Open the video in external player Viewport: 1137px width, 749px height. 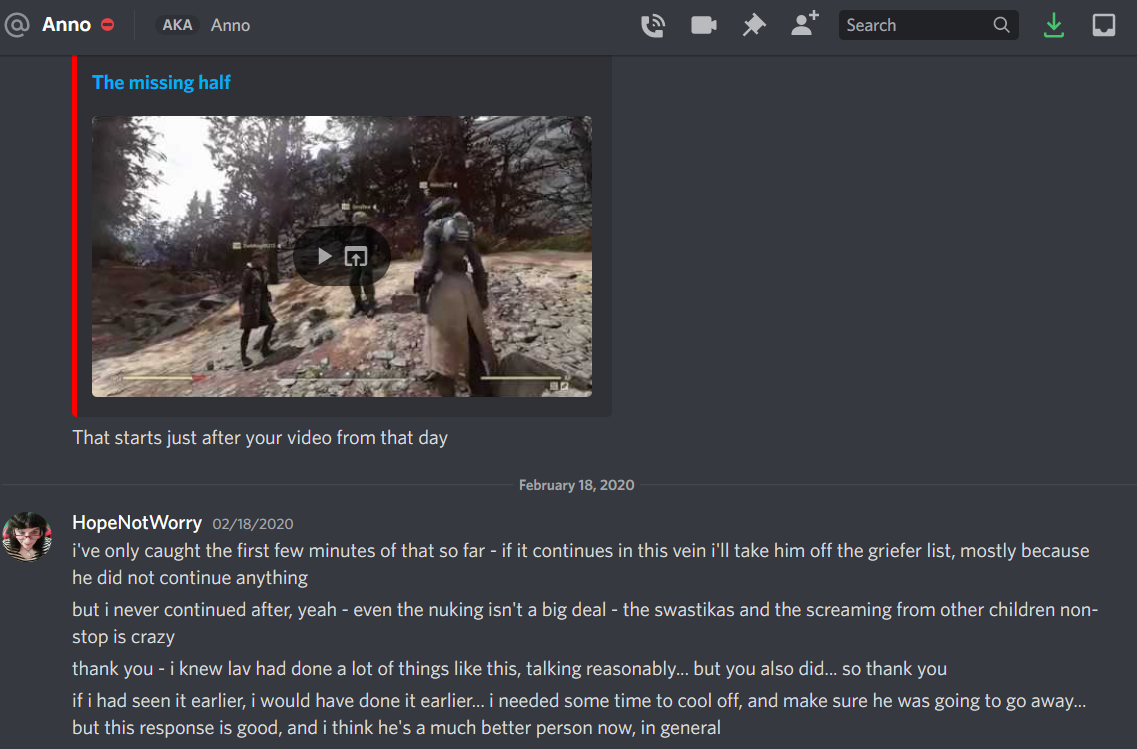[x=356, y=256]
